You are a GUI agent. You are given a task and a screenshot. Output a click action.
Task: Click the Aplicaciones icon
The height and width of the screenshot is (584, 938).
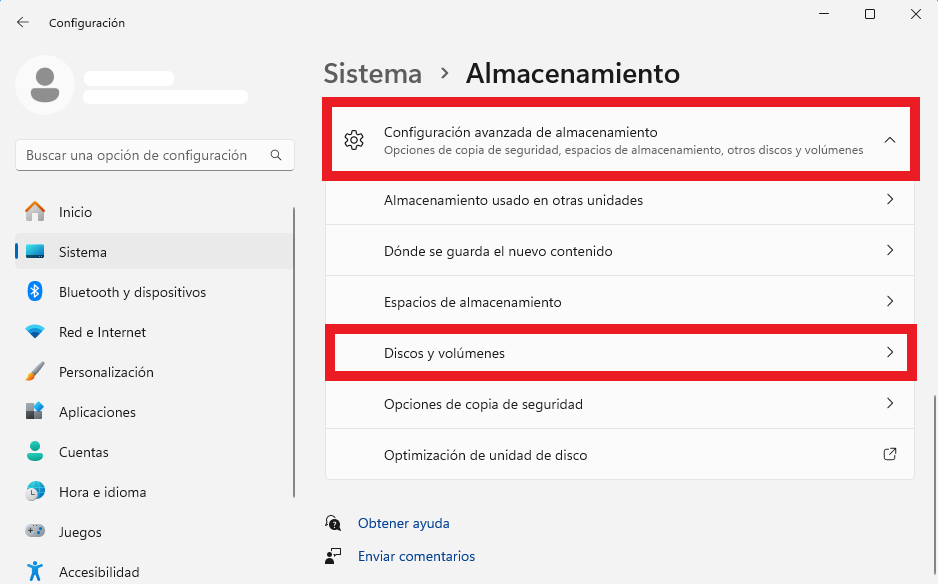[x=35, y=411]
